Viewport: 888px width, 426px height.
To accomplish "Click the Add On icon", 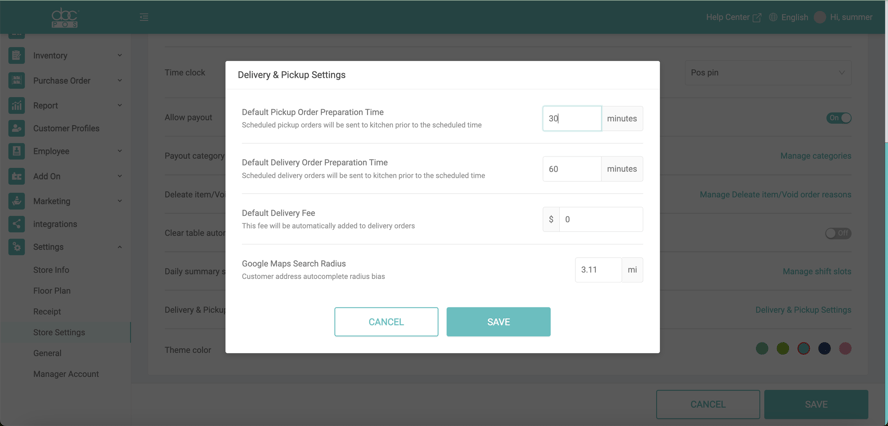I will click(x=16, y=176).
